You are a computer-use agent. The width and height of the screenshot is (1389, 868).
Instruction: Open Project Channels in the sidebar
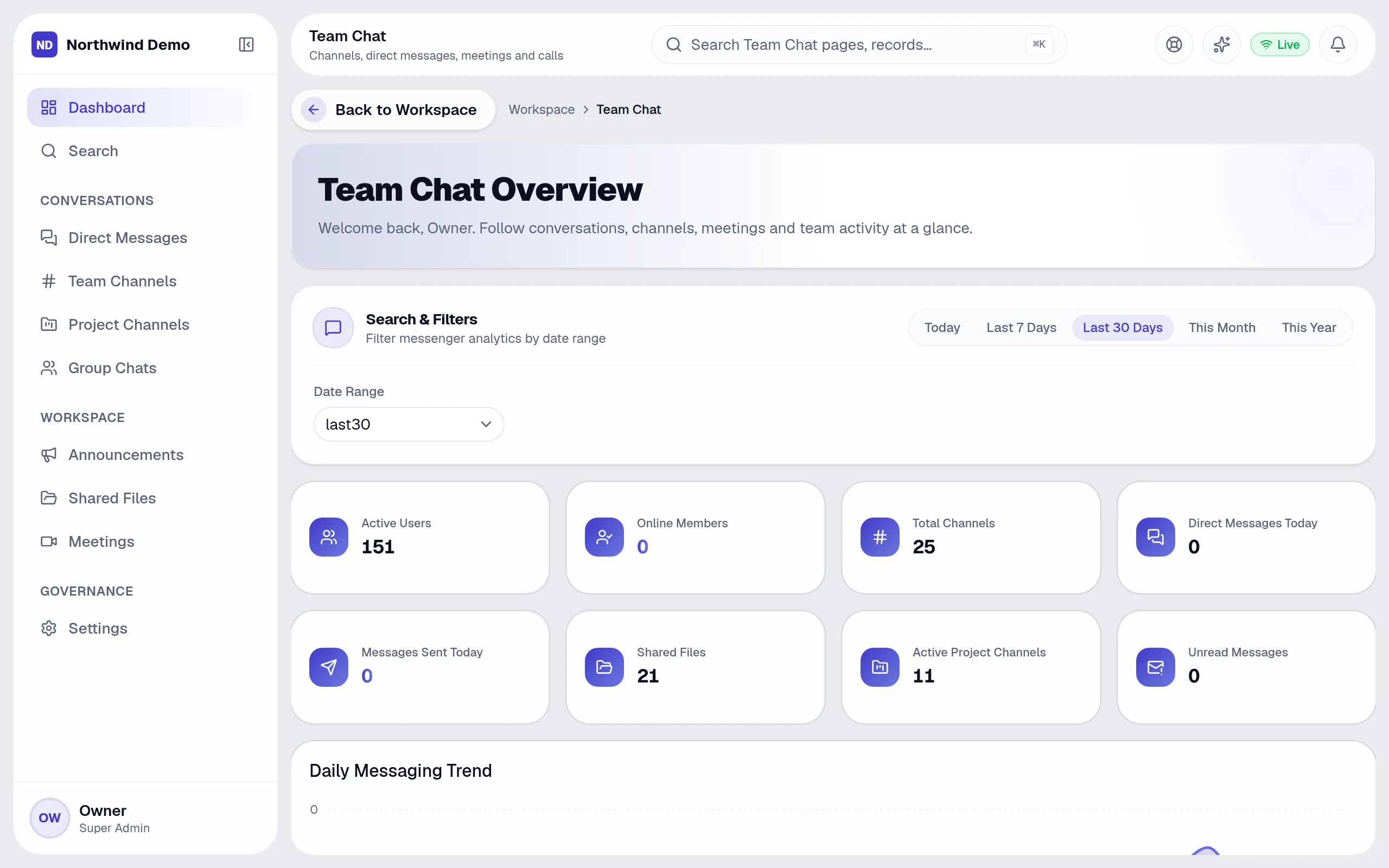click(146, 324)
